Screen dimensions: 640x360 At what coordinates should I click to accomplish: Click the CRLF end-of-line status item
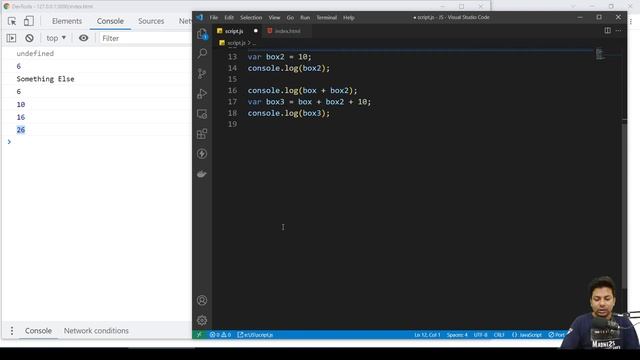(499, 335)
